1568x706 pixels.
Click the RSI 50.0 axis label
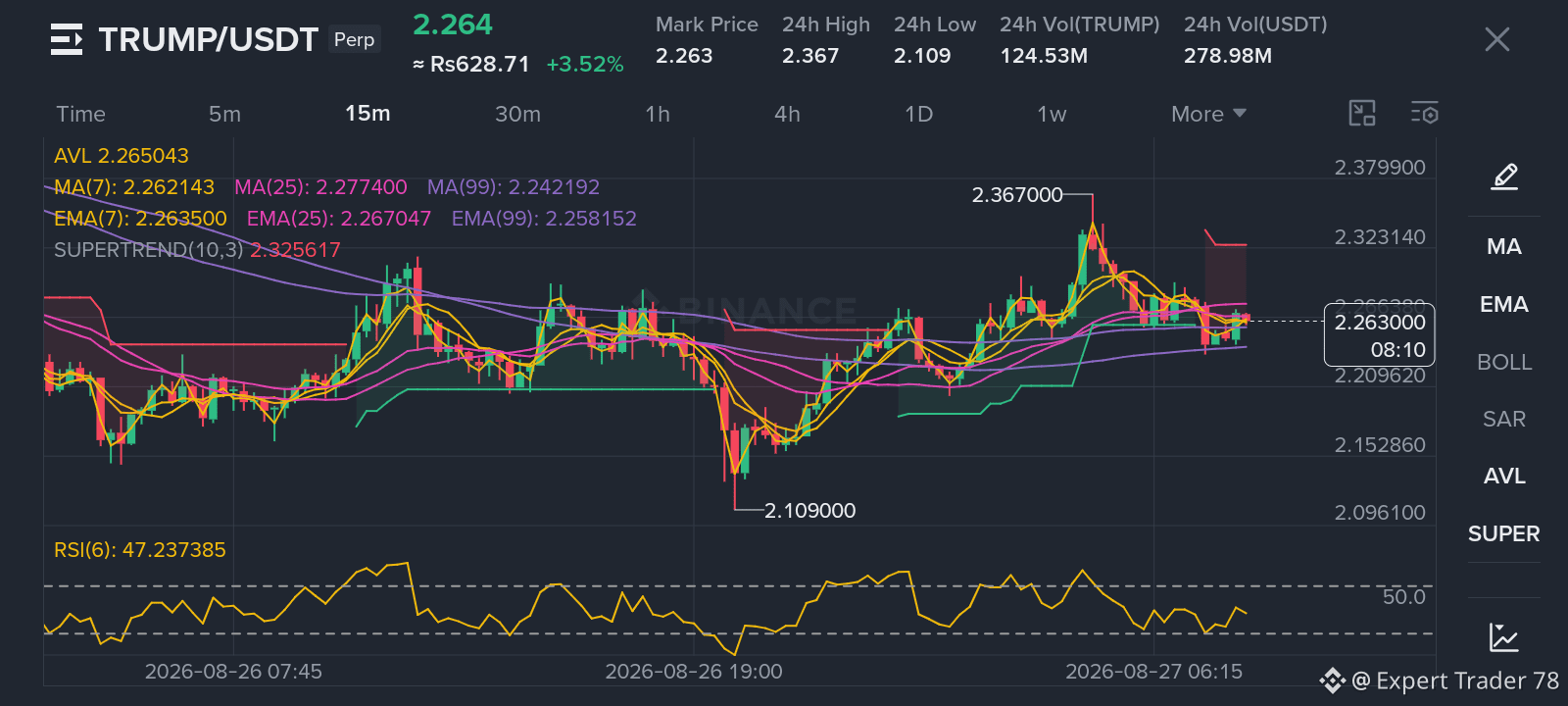point(1403,597)
